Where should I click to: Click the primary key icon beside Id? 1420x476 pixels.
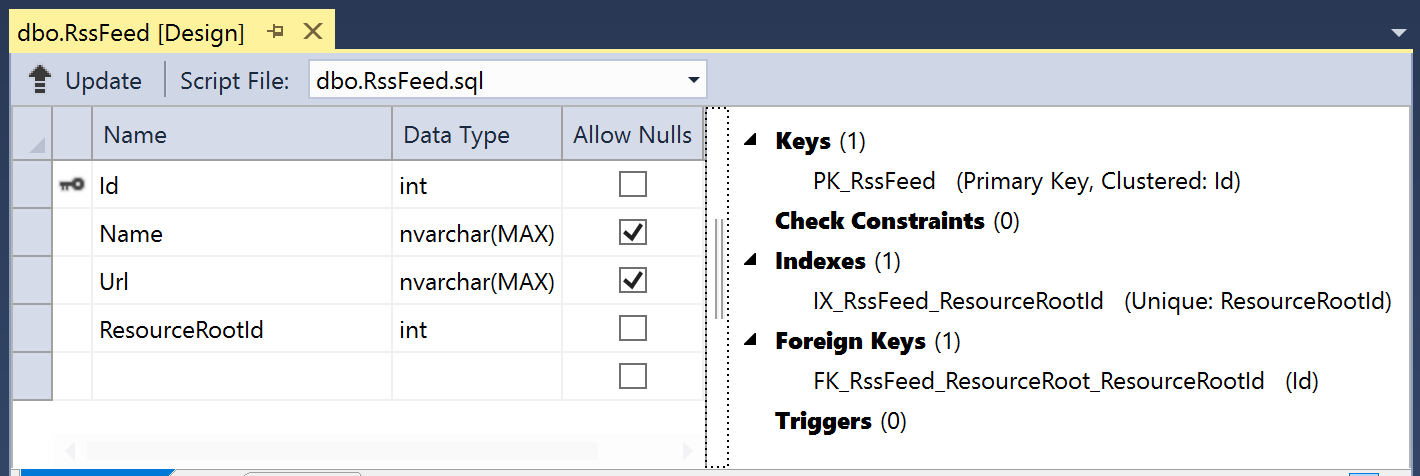(x=71, y=185)
